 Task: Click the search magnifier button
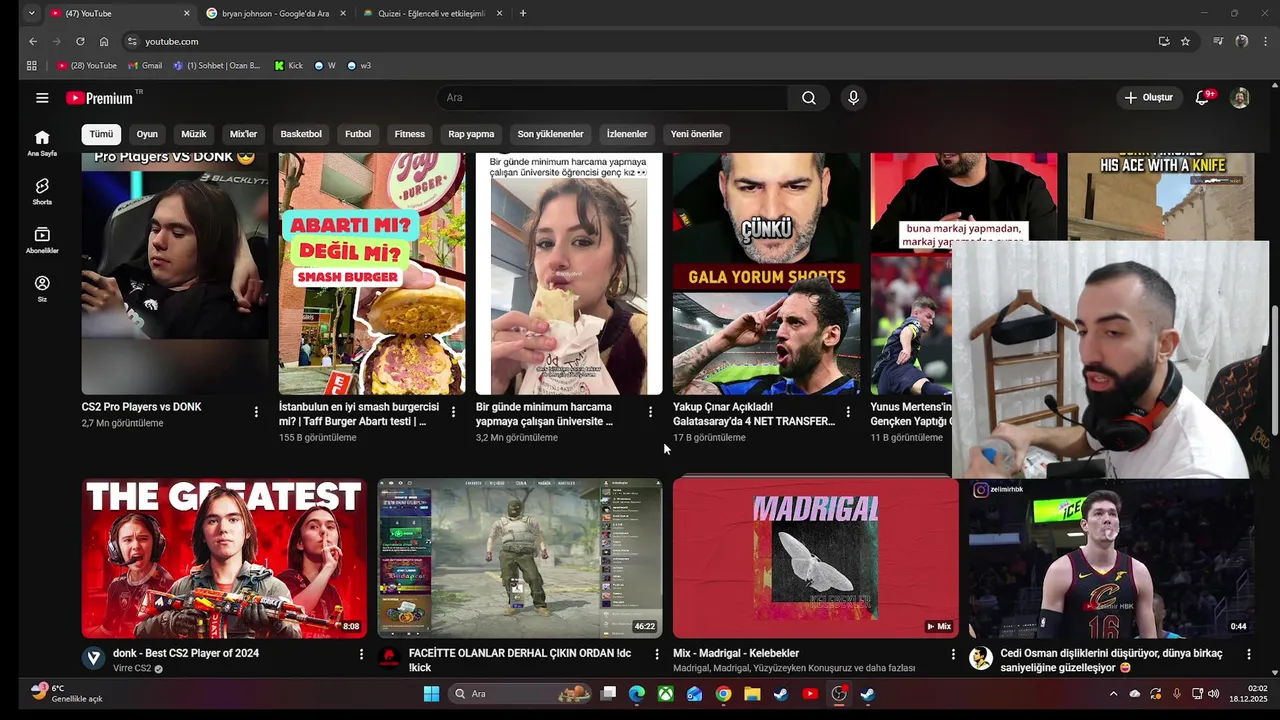point(808,98)
